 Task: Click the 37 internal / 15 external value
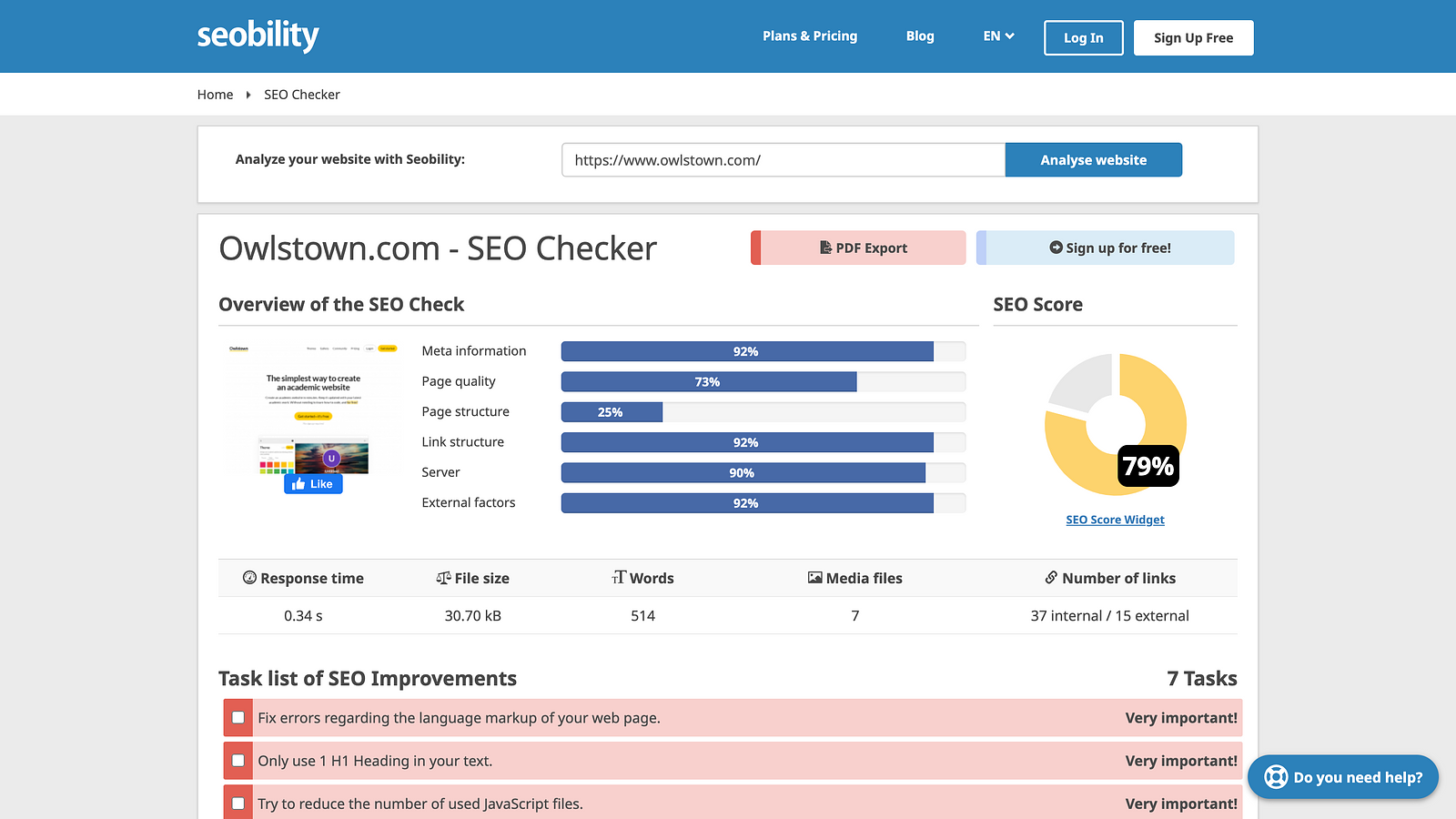click(x=1110, y=616)
